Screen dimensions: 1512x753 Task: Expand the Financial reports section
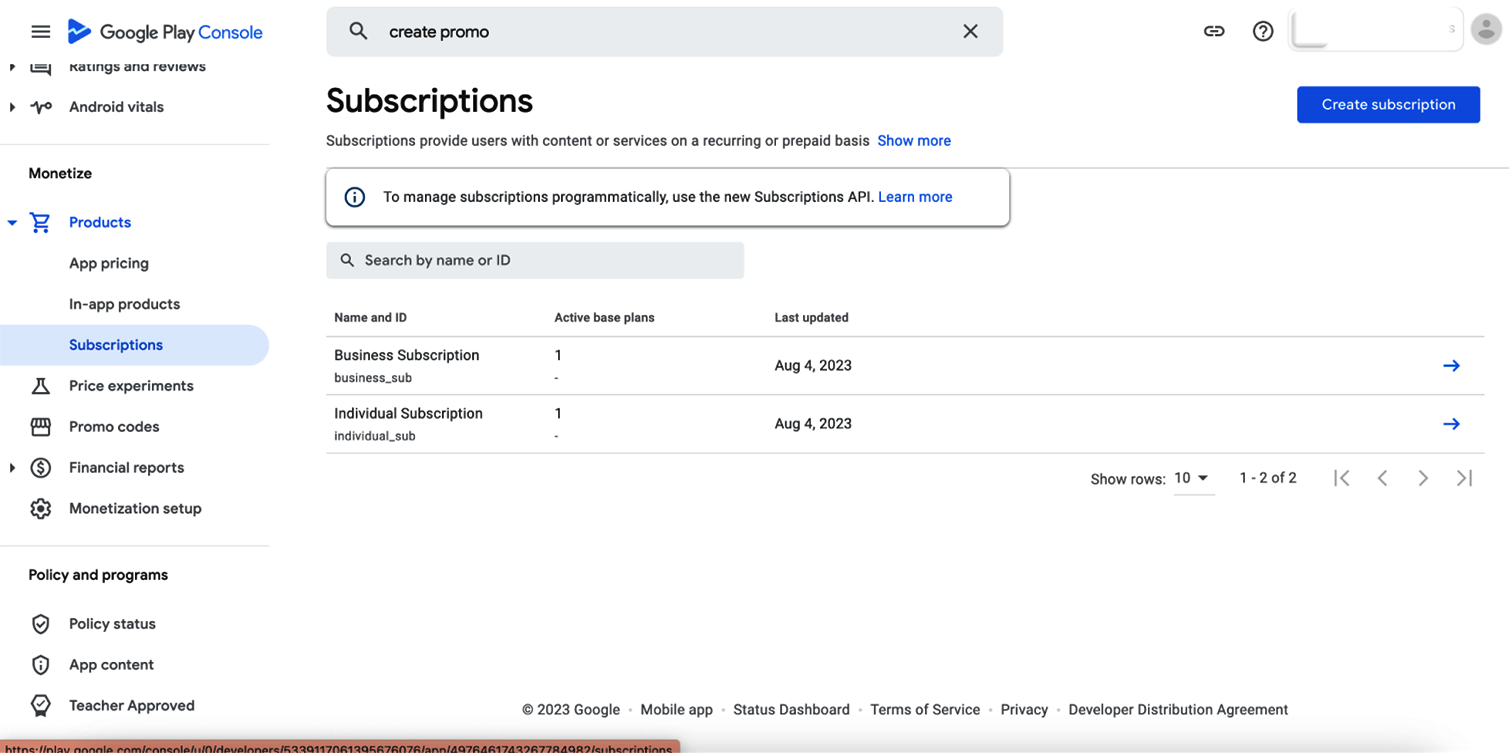13,468
